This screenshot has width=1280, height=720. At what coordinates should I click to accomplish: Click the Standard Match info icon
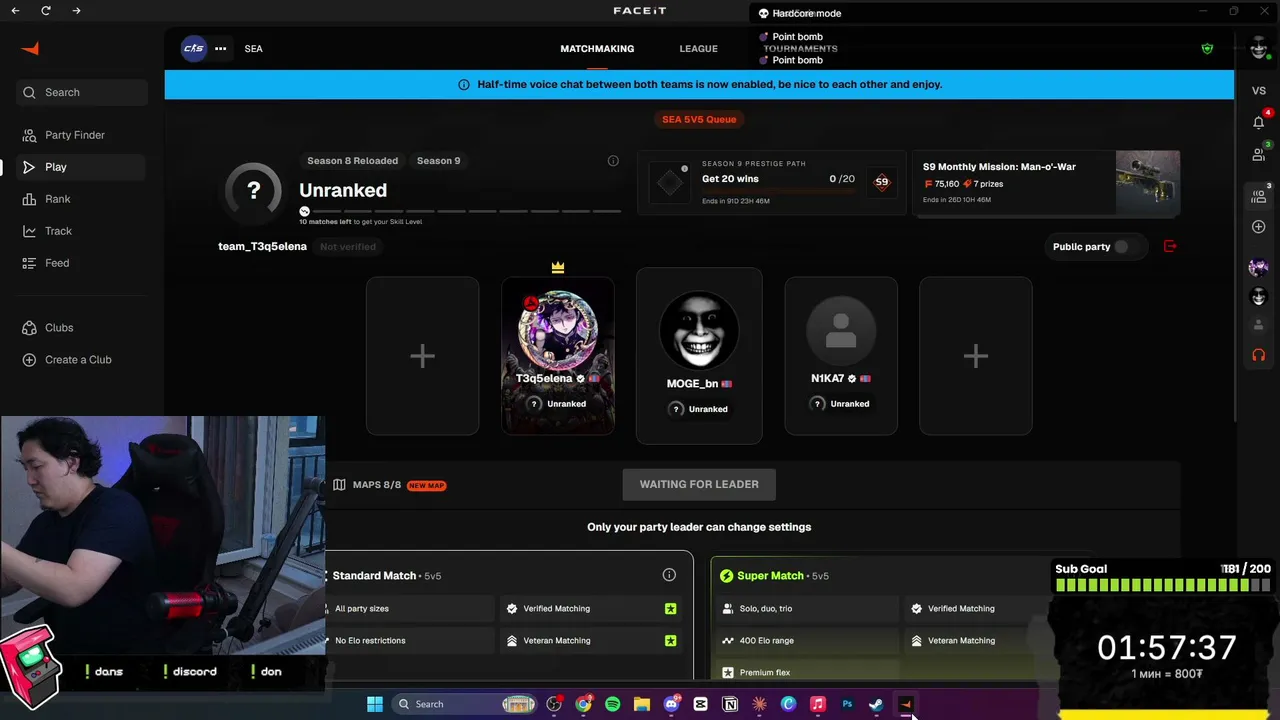tap(669, 575)
